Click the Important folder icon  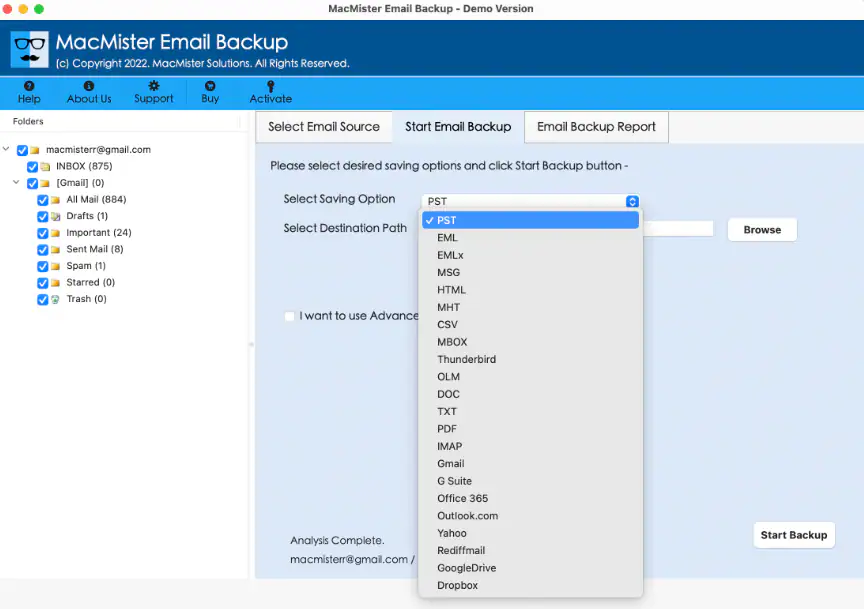(x=56, y=233)
